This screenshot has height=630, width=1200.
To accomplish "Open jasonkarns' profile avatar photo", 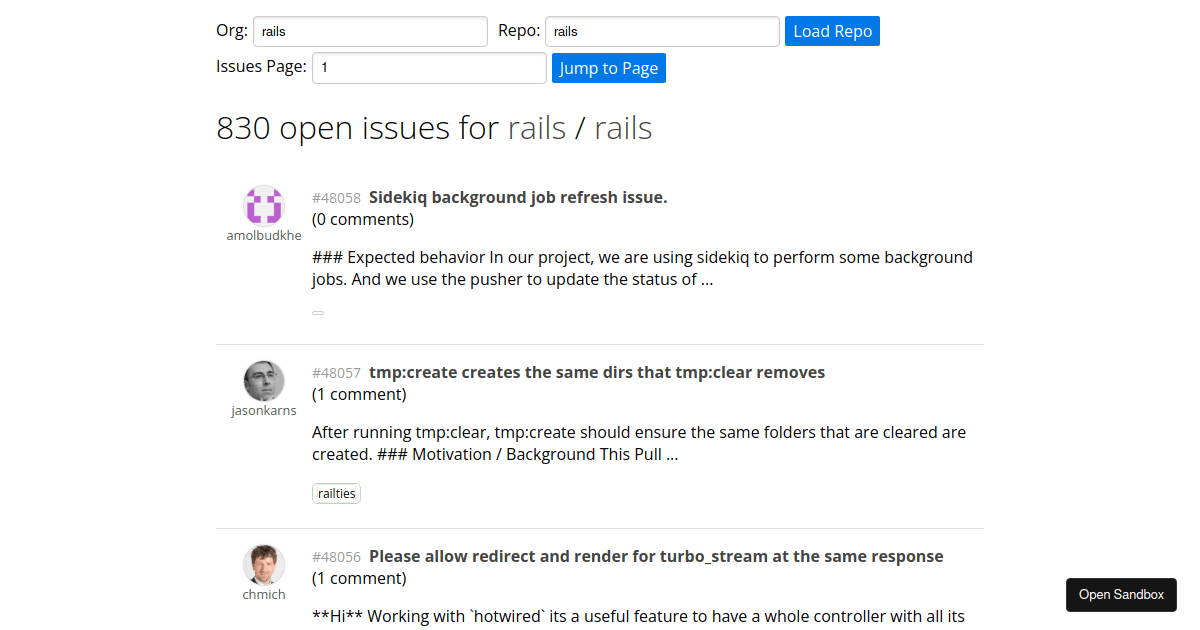I will pos(264,381).
